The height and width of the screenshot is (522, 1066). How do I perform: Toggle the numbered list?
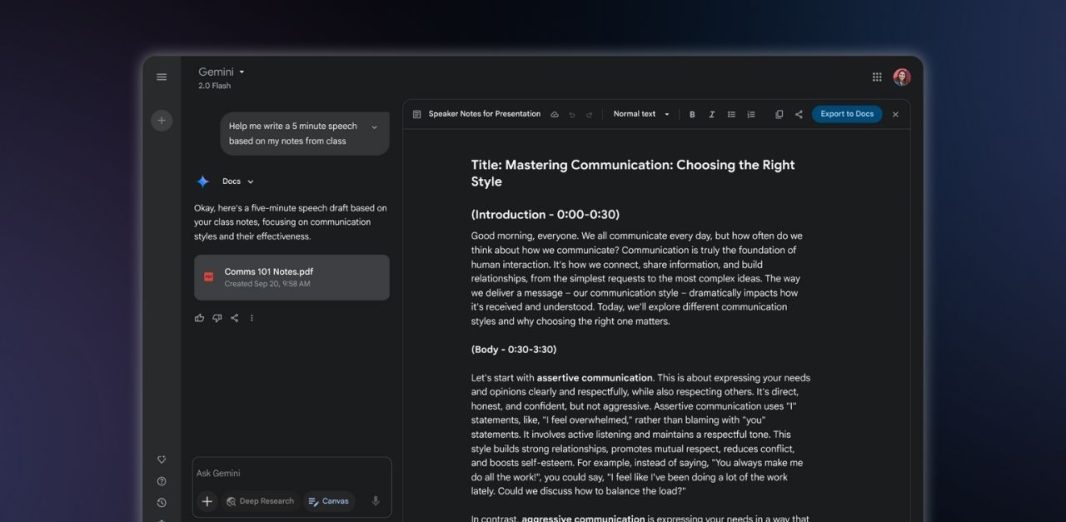[751, 114]
